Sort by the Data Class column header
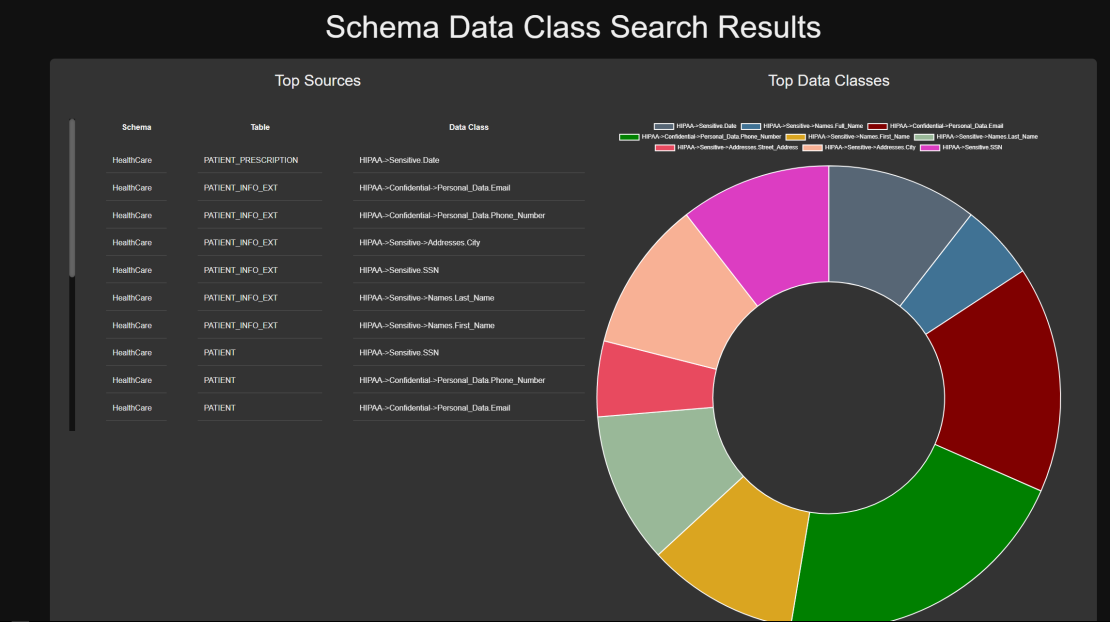 469,127
